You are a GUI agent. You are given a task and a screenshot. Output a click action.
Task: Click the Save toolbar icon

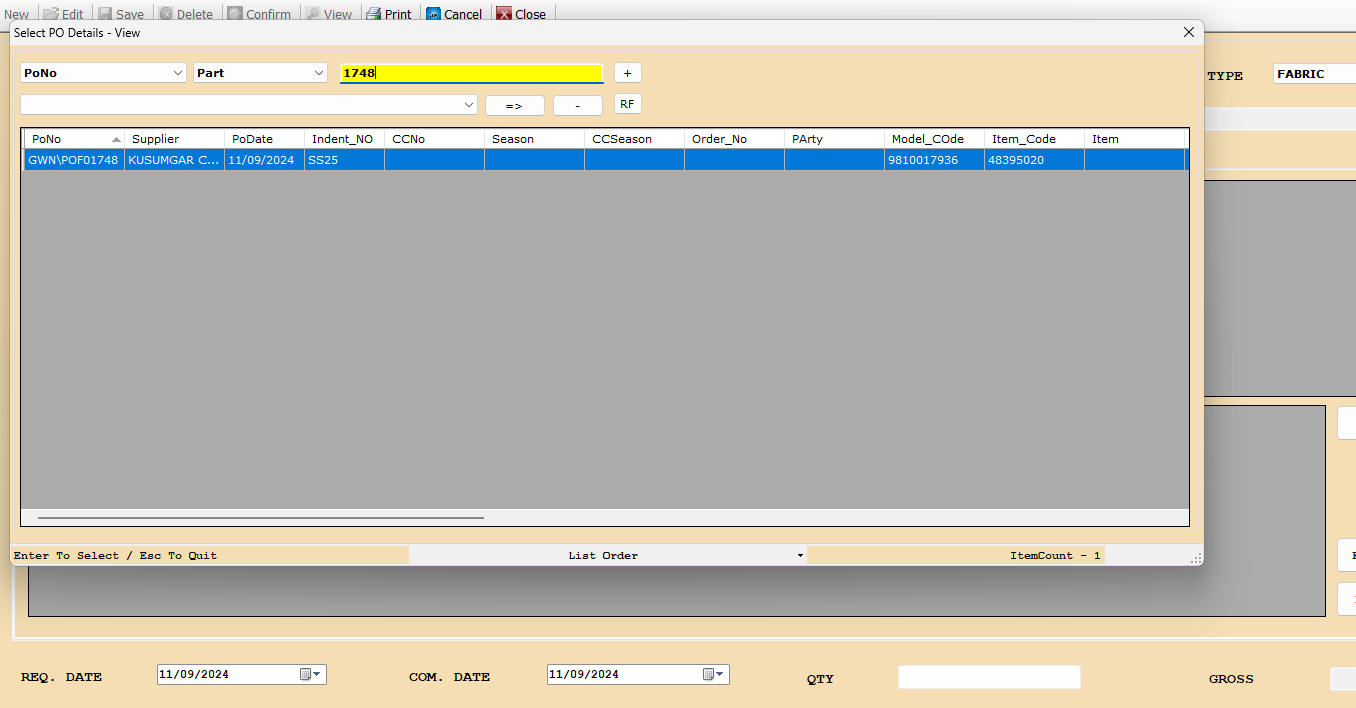click(105, 14)
